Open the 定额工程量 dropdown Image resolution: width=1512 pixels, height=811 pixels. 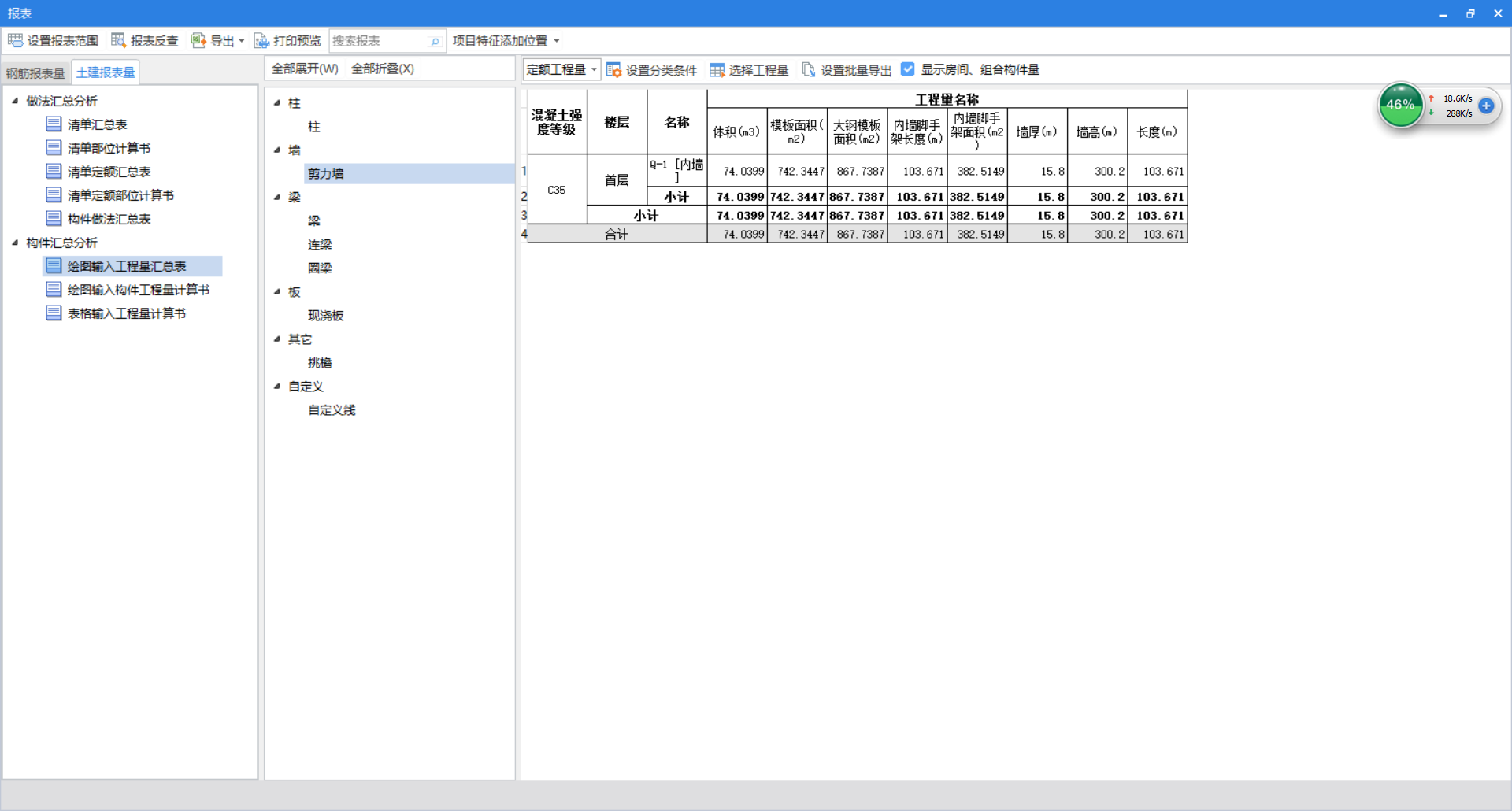tap(561, 69)
